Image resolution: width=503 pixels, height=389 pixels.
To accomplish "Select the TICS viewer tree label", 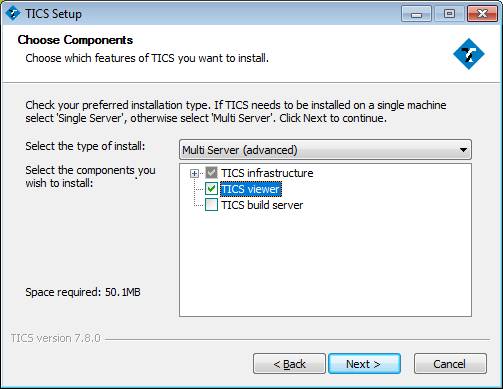I will tap(251, 189).
